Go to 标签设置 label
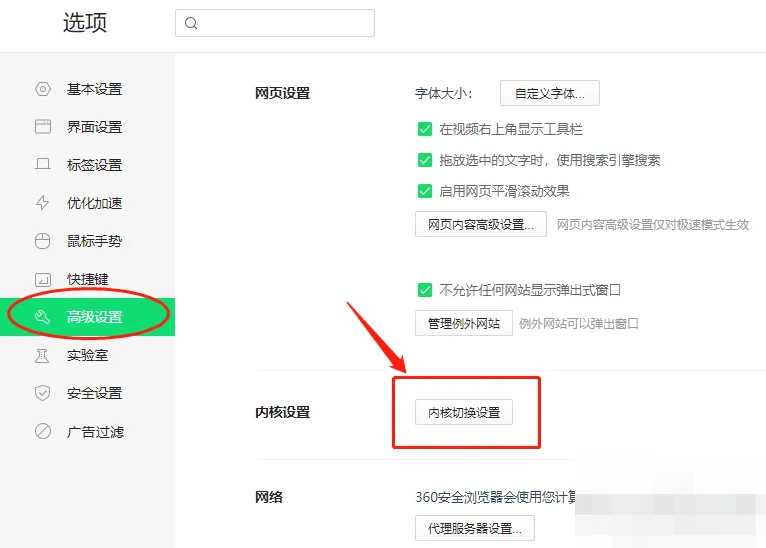The image size is (766, 548). (x=95, y=165)
